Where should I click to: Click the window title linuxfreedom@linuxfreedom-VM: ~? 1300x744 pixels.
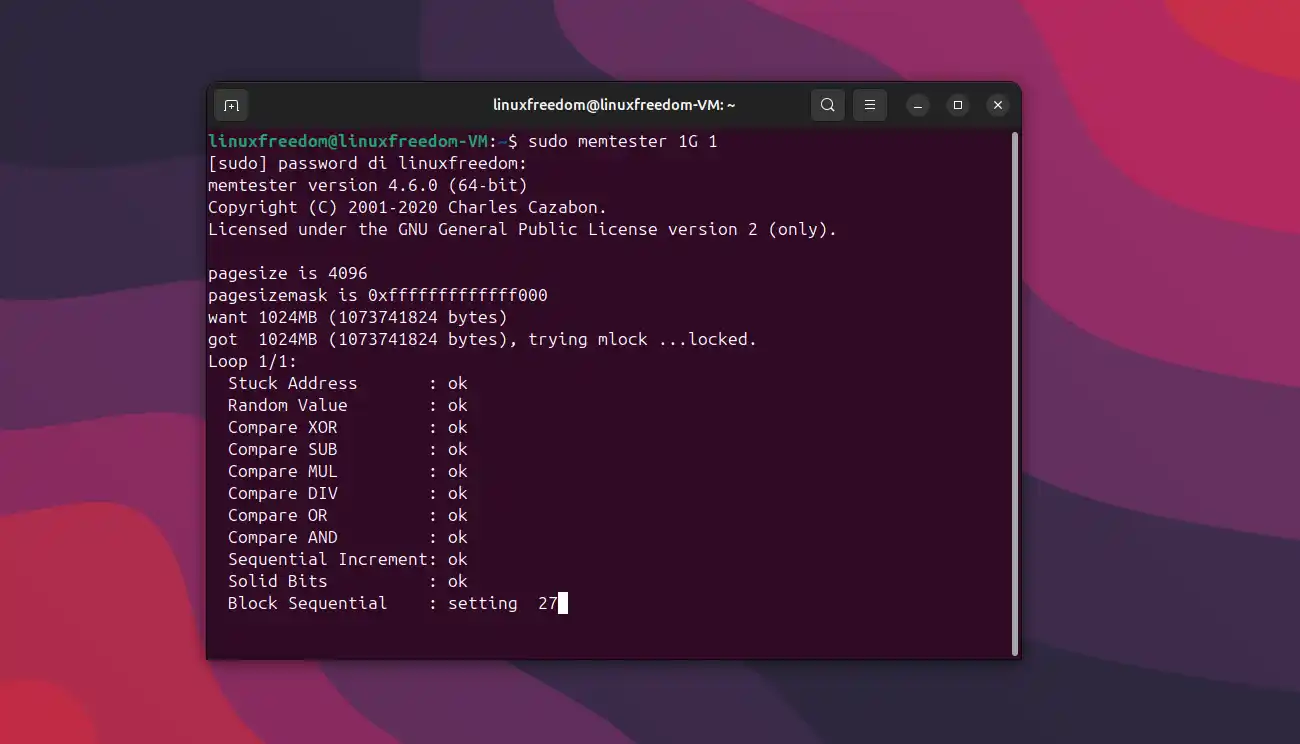tap(614, 105)
